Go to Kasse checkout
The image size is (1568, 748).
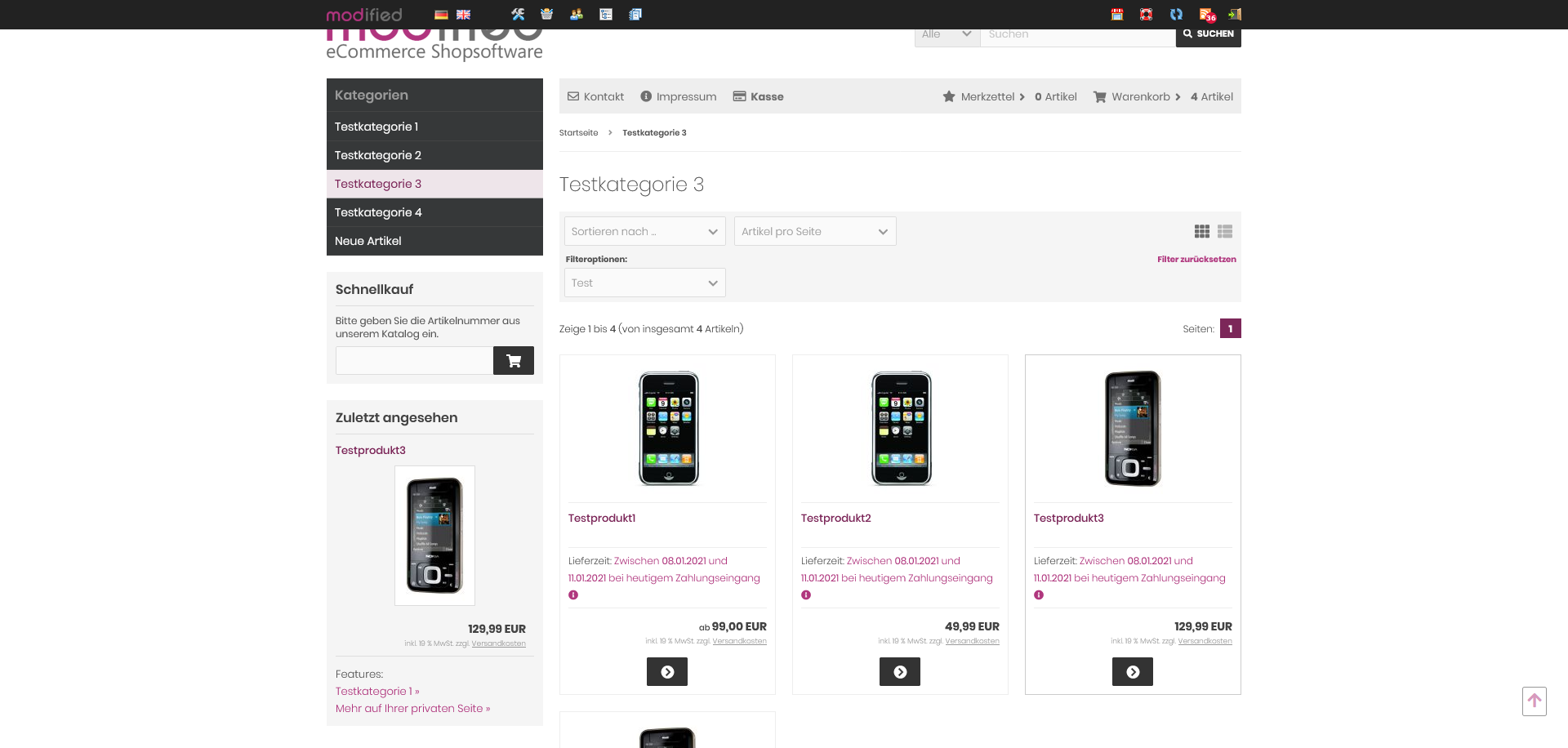point(759,96)
